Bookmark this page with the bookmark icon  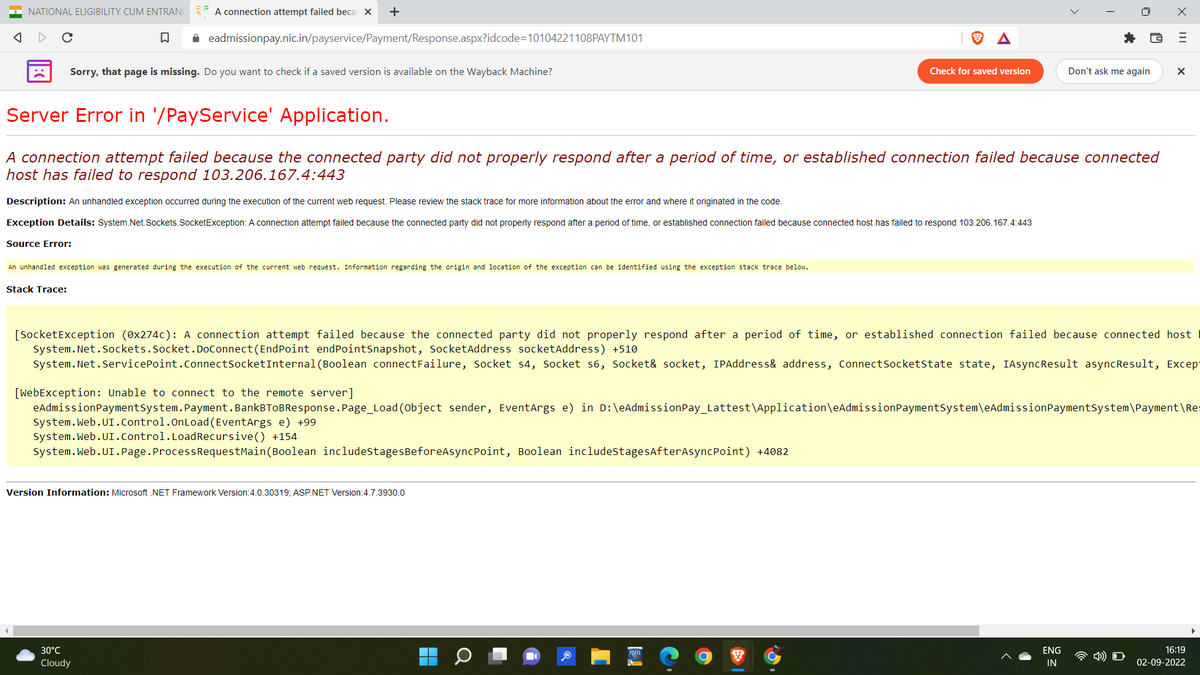pyautogui.click(x=164, y=37)
